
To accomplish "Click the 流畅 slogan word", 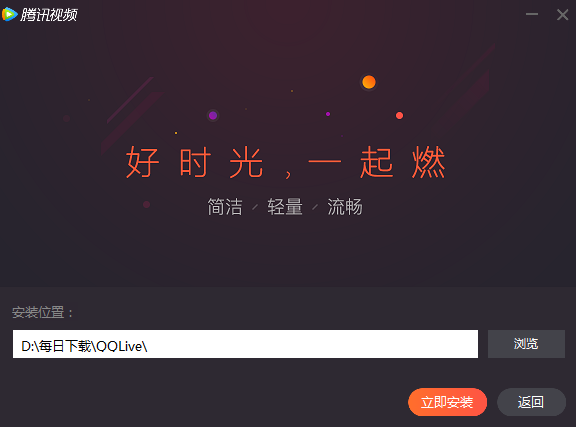I will (345, 207).
